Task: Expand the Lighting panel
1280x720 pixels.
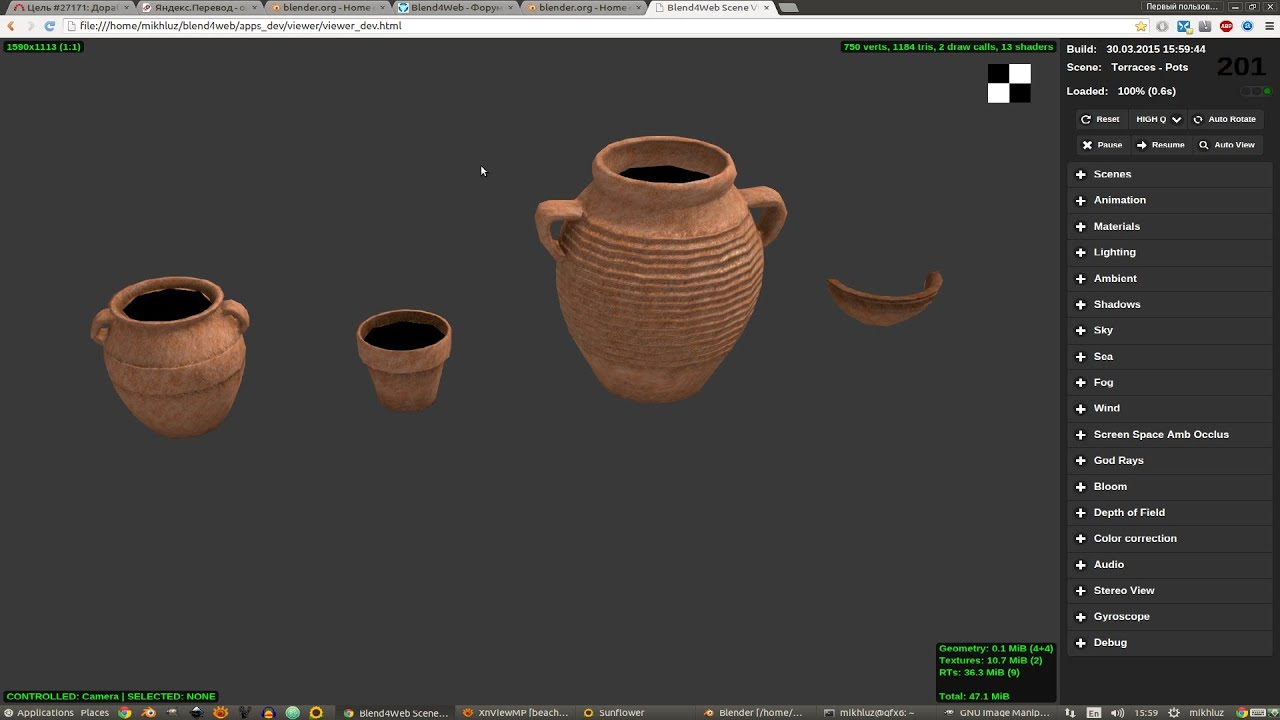Action: pyautogui.click(x=1169, y=252)
